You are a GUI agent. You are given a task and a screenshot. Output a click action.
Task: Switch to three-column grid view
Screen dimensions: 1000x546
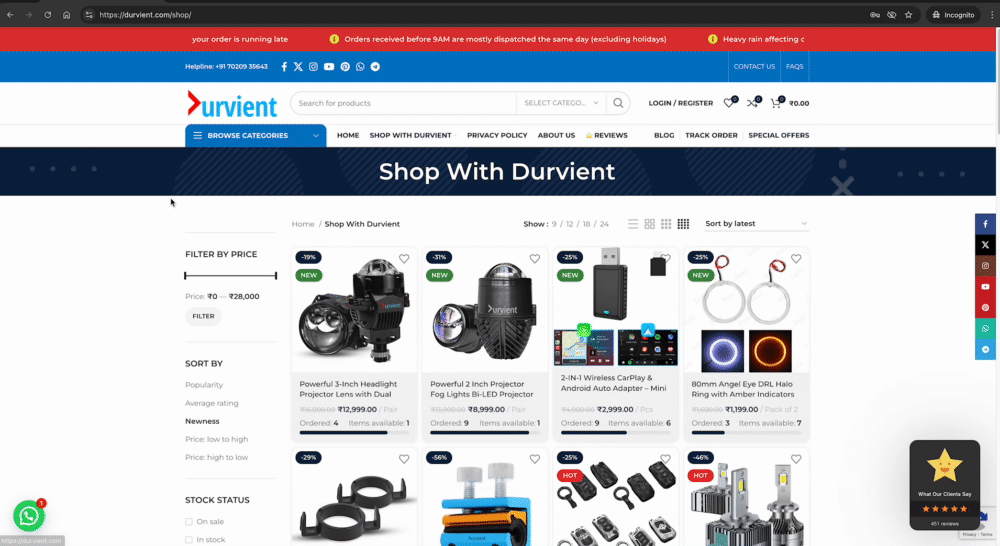coord(666,224)
